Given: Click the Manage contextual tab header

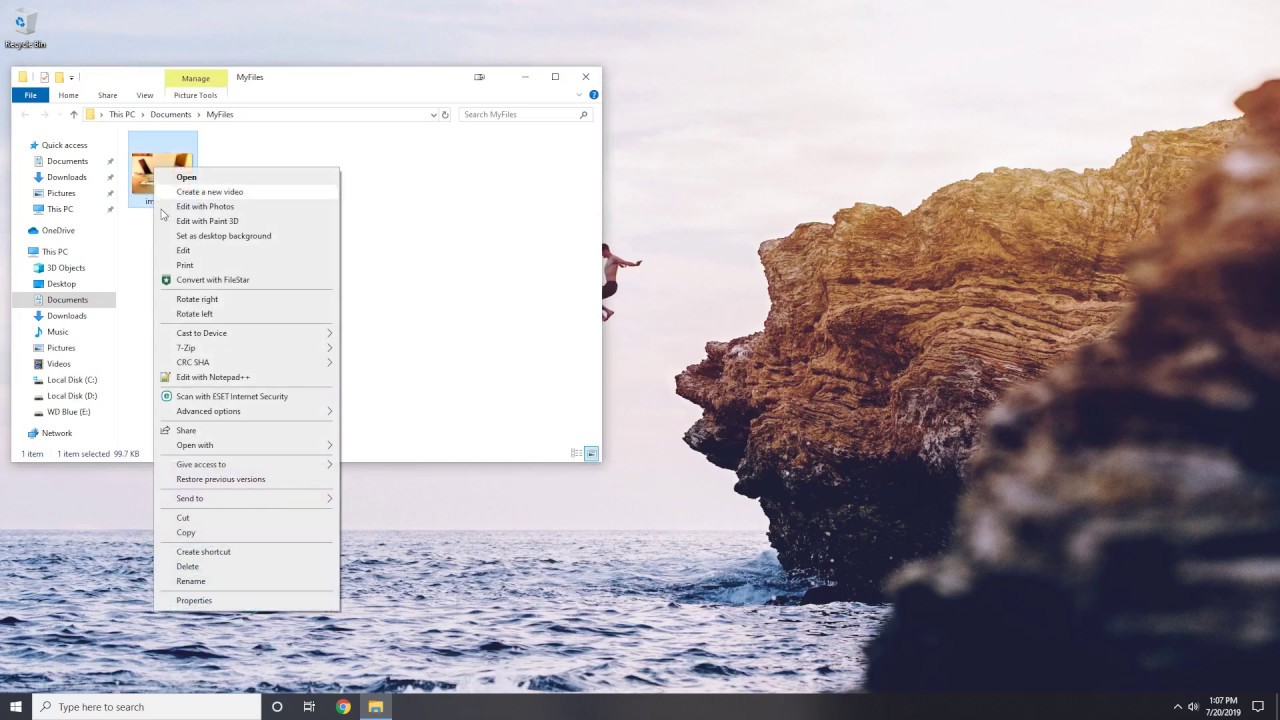Looking at the screenshot, I should tap(196, 78).
